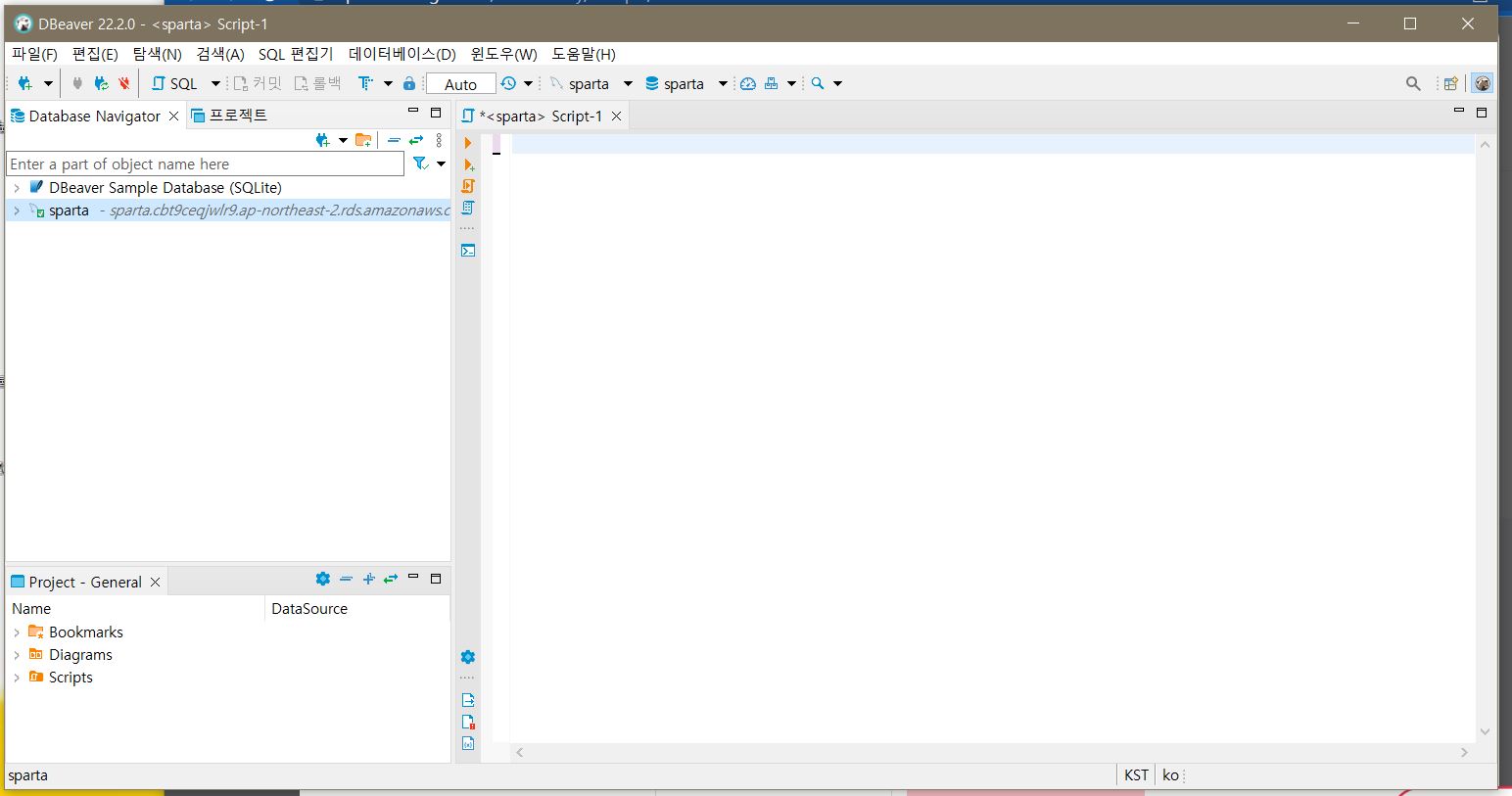Focus the object name filter field
Image resolution: width=1512 pixels, height=796 pixels.
[x=206, y=164]
